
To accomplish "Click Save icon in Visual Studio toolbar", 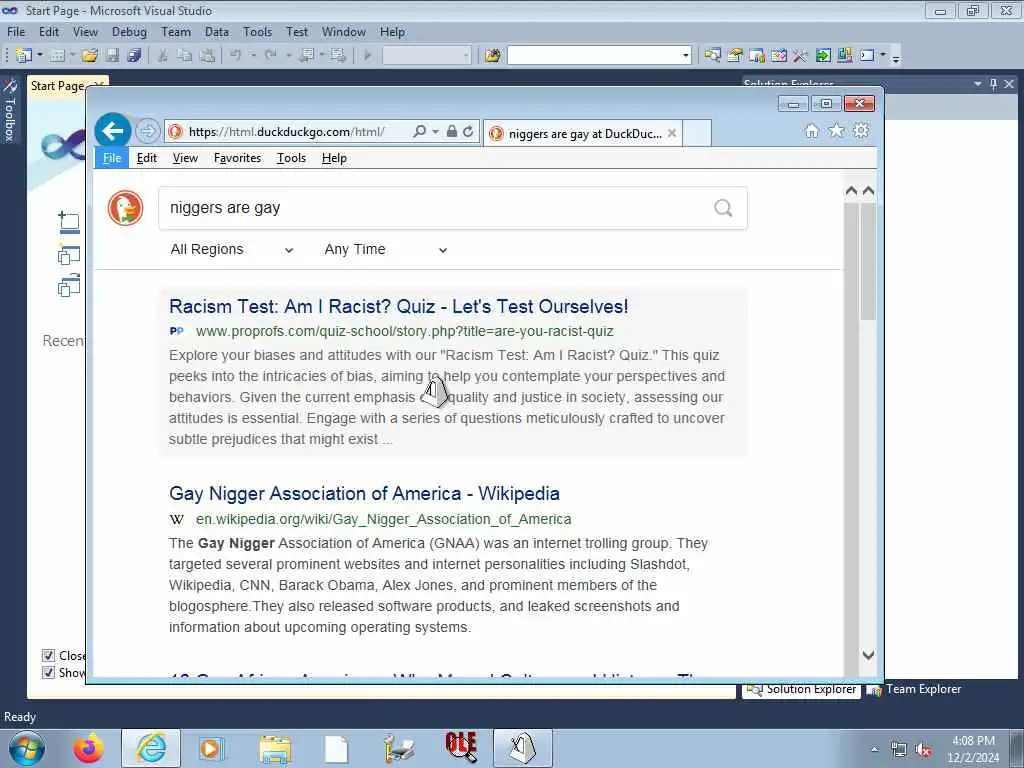I will [x=112, y=56].
